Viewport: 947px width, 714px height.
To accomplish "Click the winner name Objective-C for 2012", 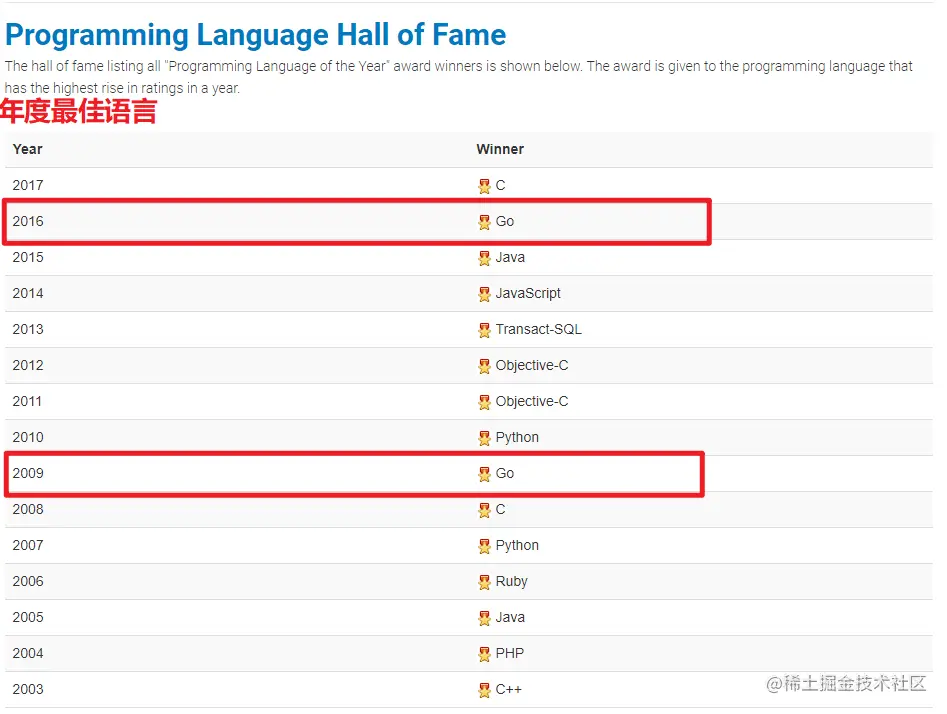I will pos(532,365).
